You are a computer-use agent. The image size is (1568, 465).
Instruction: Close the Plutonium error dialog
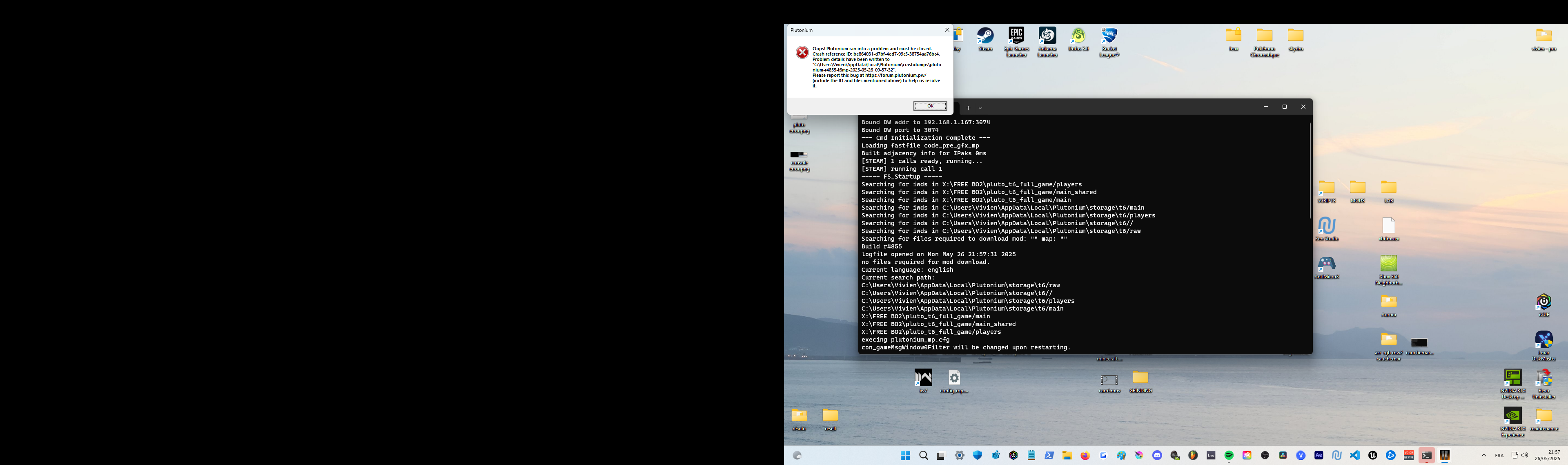[947, 30]
